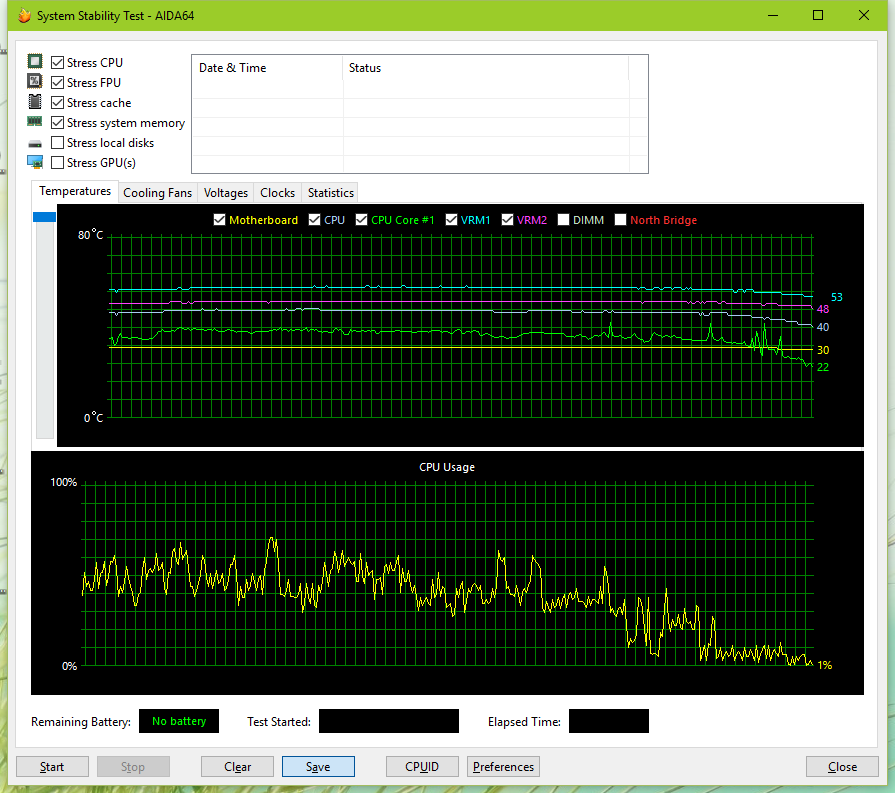Open the Clocks tab

click(277, 193)
